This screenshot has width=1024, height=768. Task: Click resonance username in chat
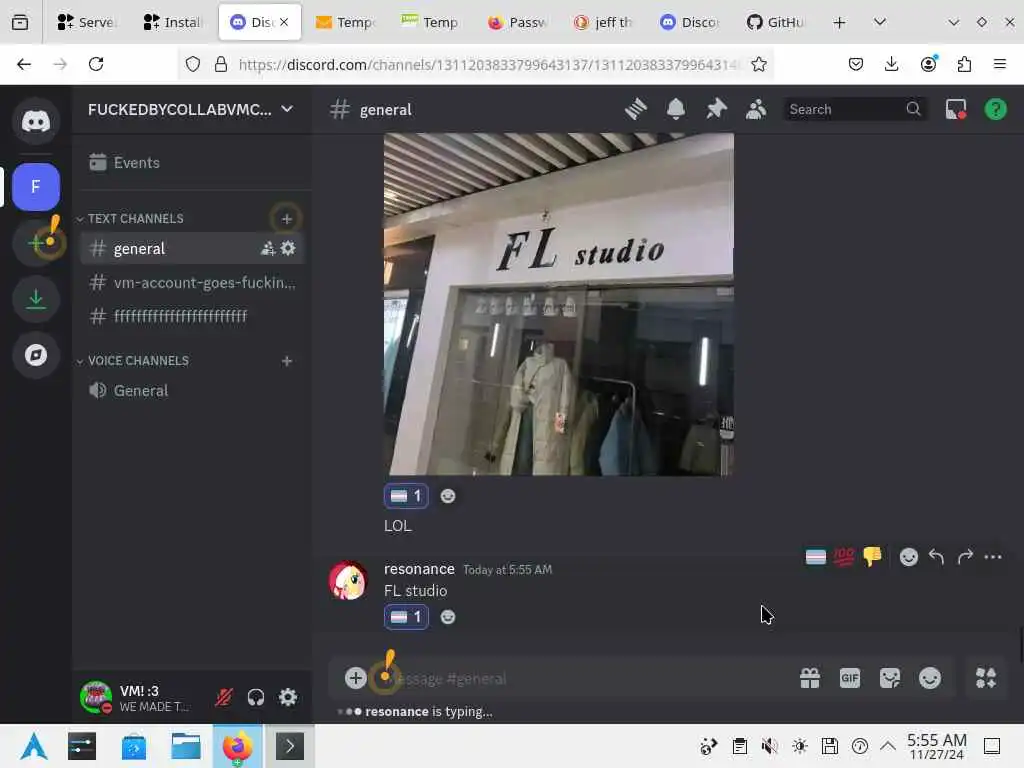[419, 569]
